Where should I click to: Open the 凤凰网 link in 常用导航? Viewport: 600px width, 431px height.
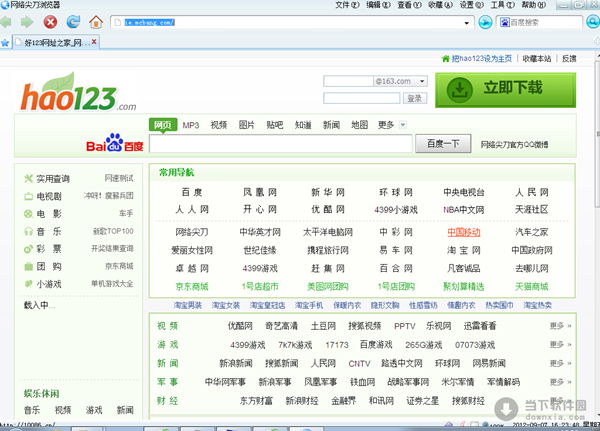[260, 192]
